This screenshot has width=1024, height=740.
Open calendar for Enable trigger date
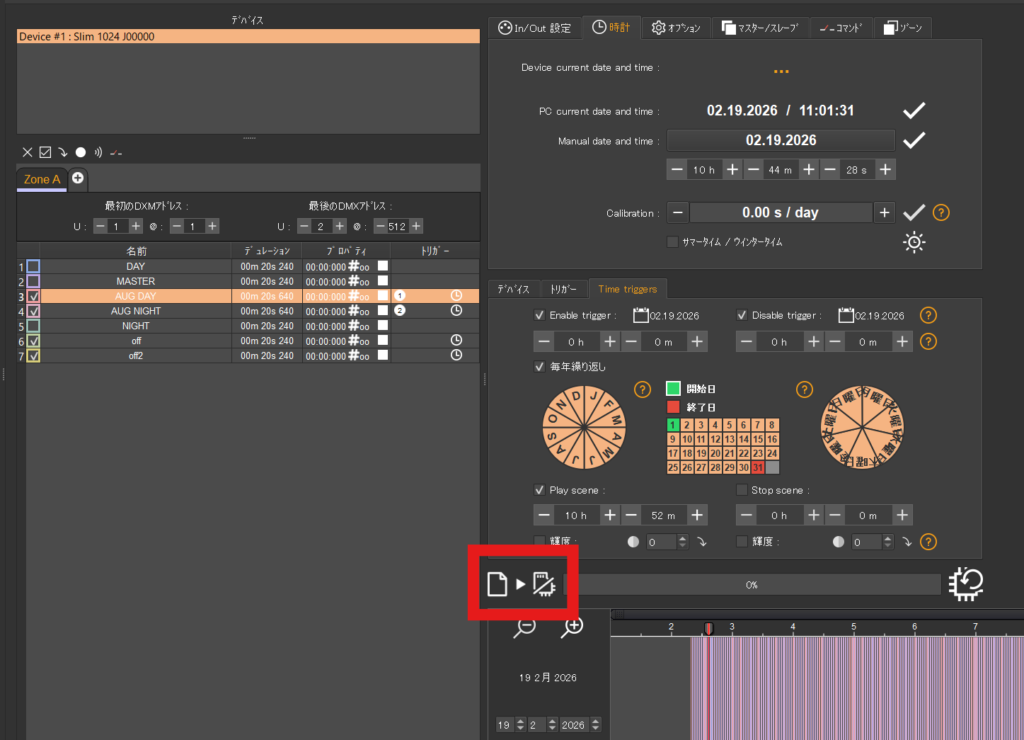click(640, 315)
